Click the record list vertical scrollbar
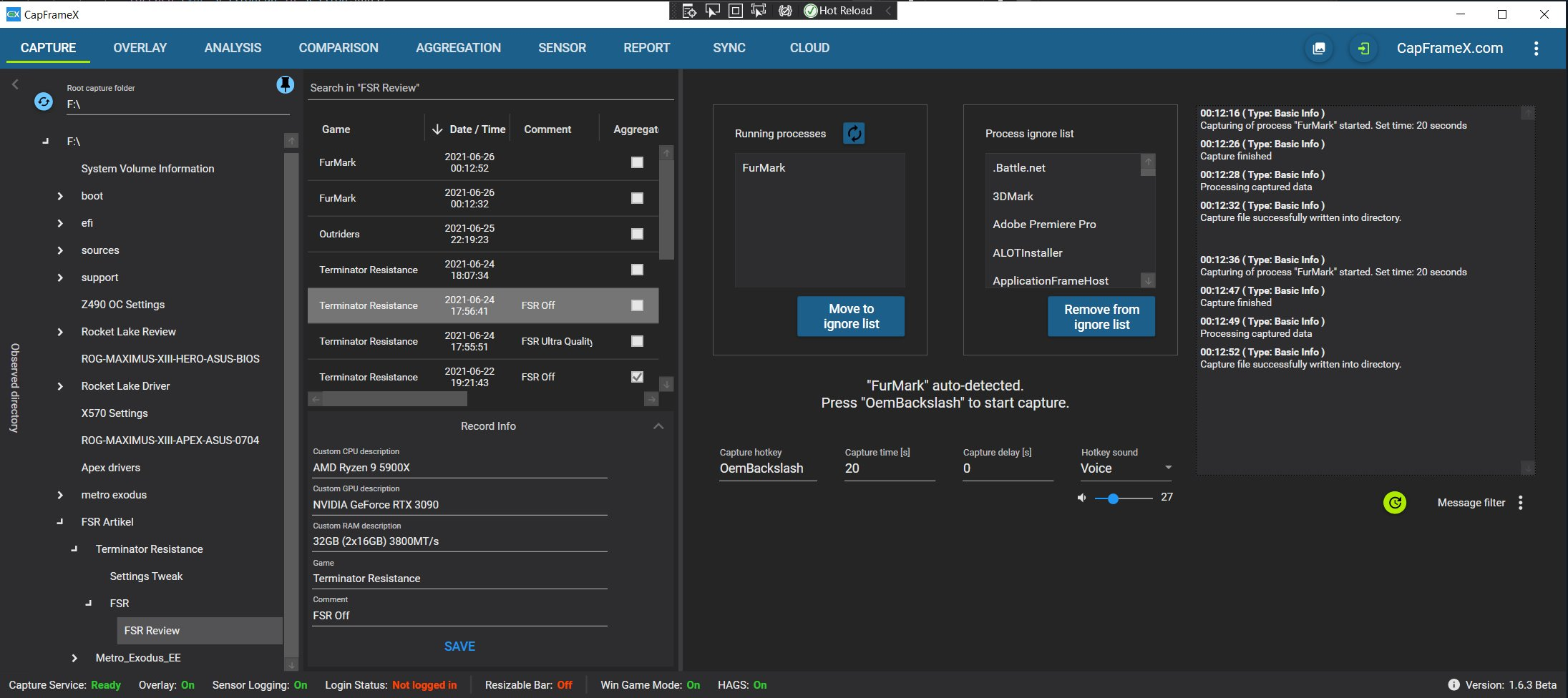Viewport: 1568px width, 698px height. point(666,210)
